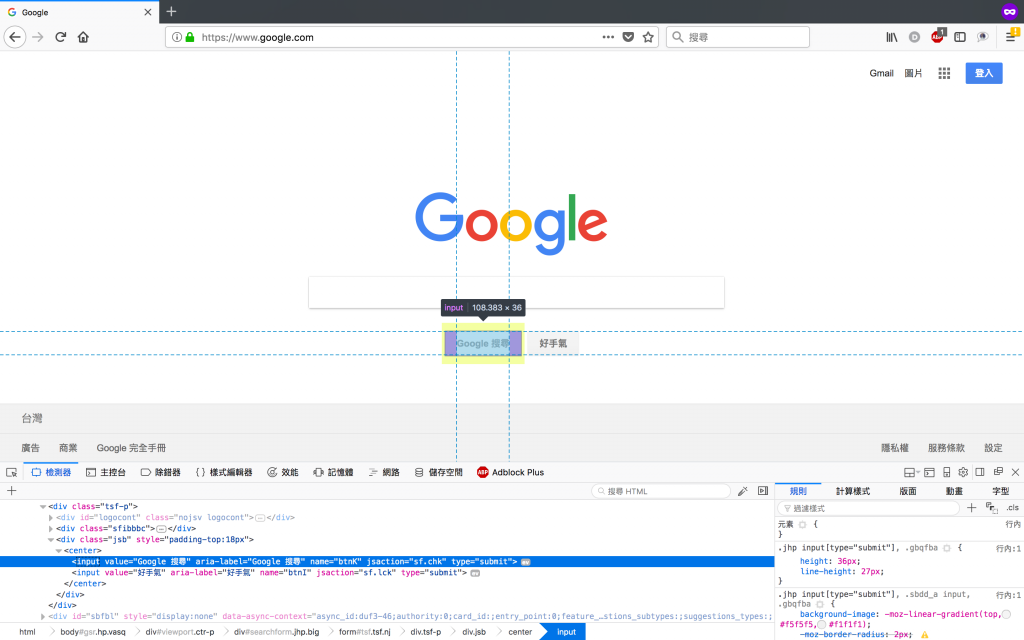Click the Gmail link
Image resolution: width=1024 pixels, height=640 pixels.
pyautogui.click(x=881, y=73)
